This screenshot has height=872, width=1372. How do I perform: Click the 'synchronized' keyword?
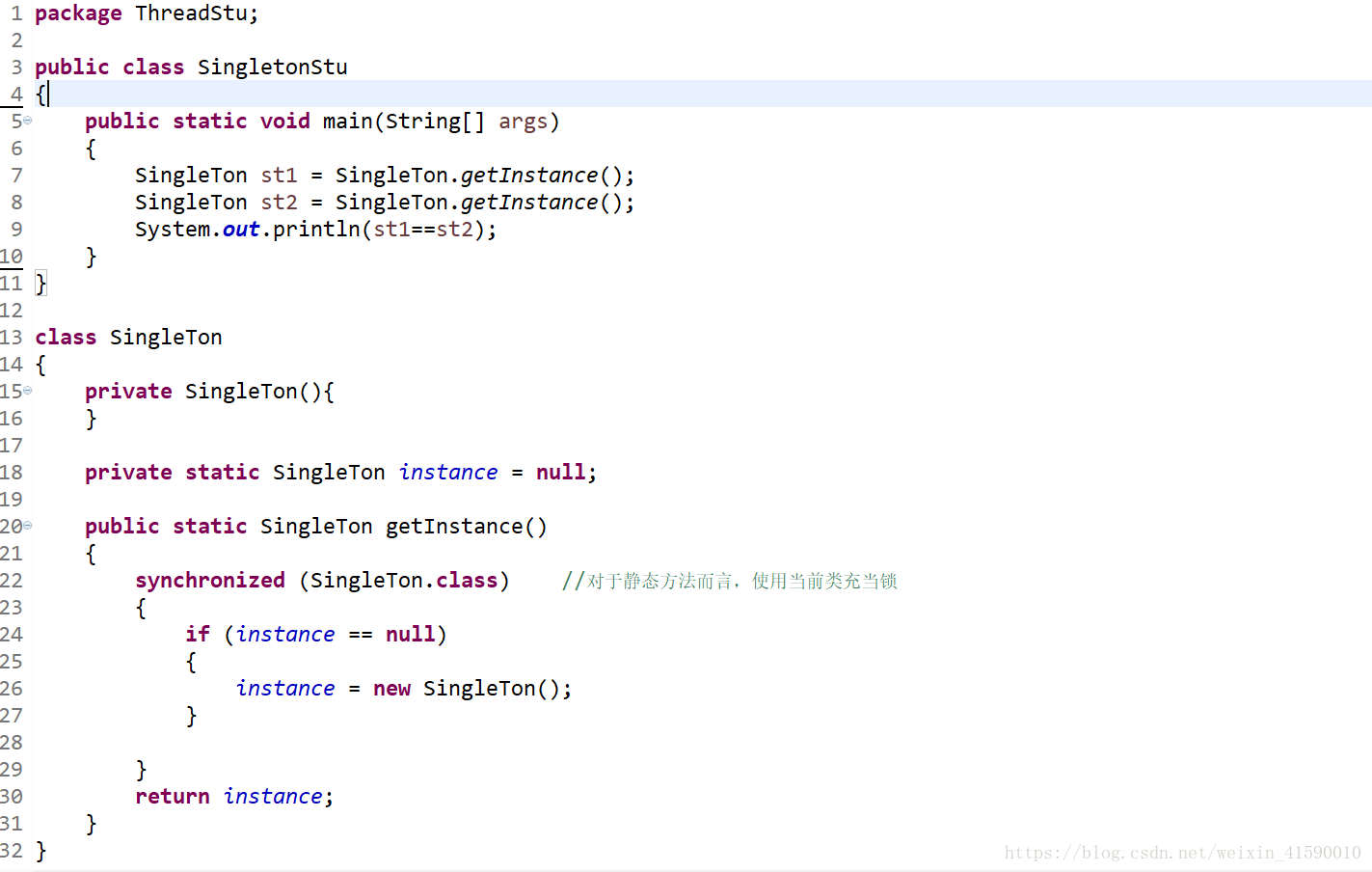(210, 581)
